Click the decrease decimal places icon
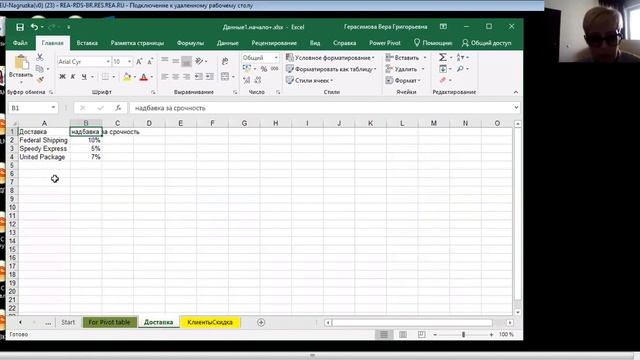Viewport: 640px width, 360px height. (258, 80)
